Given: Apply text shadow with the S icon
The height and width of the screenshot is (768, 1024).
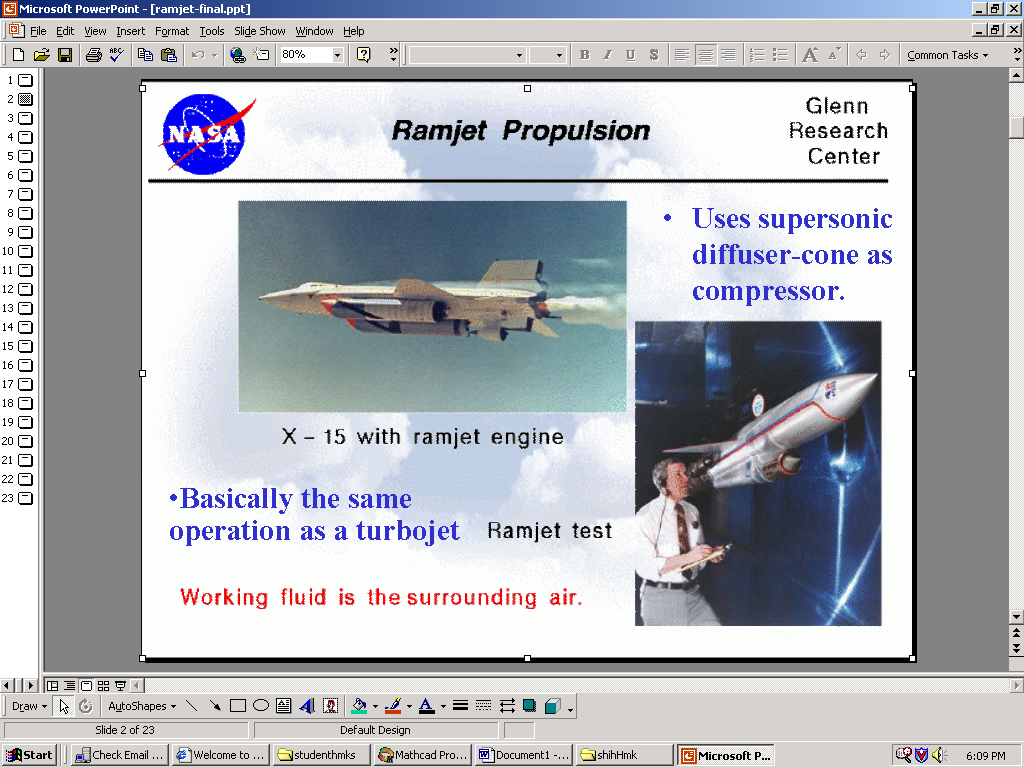Looking at the screenshot, I should pos(654,55).
